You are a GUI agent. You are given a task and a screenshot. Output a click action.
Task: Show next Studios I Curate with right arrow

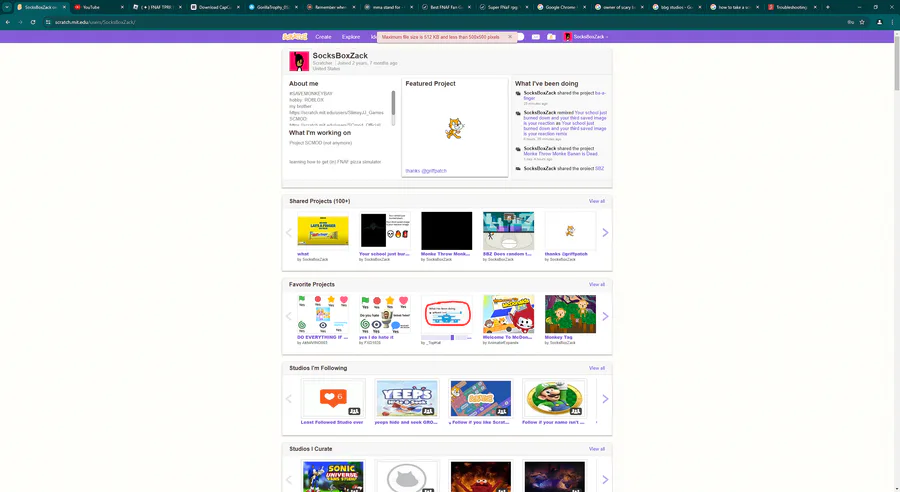click(605, 479)
